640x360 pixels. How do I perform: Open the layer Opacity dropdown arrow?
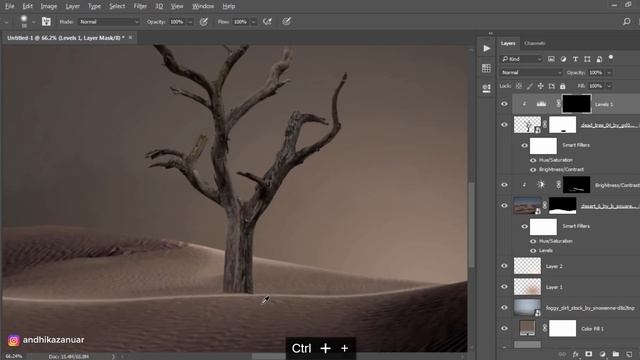(x=609, y=73)
